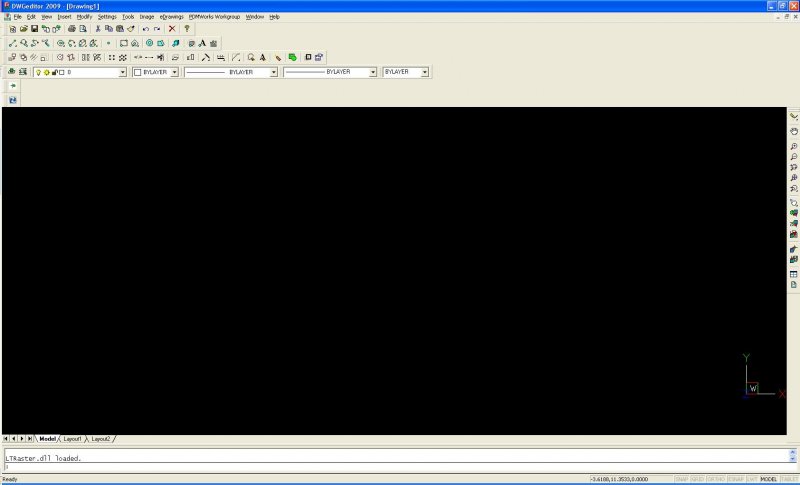Screen dimensions: 800x485
Task: Select the Donut ring tool
Action: click(x=149, y=43)
